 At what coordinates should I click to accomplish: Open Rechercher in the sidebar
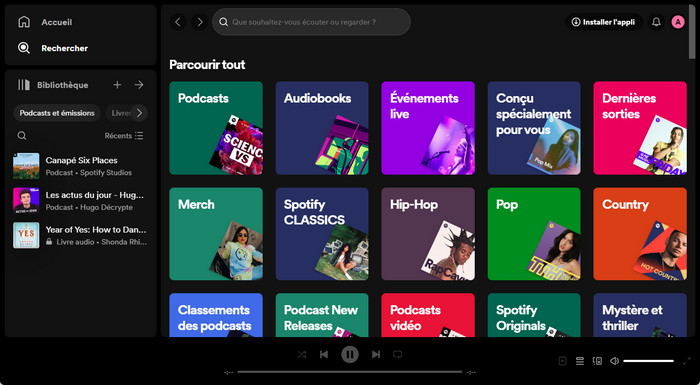(x=53, y=48)
